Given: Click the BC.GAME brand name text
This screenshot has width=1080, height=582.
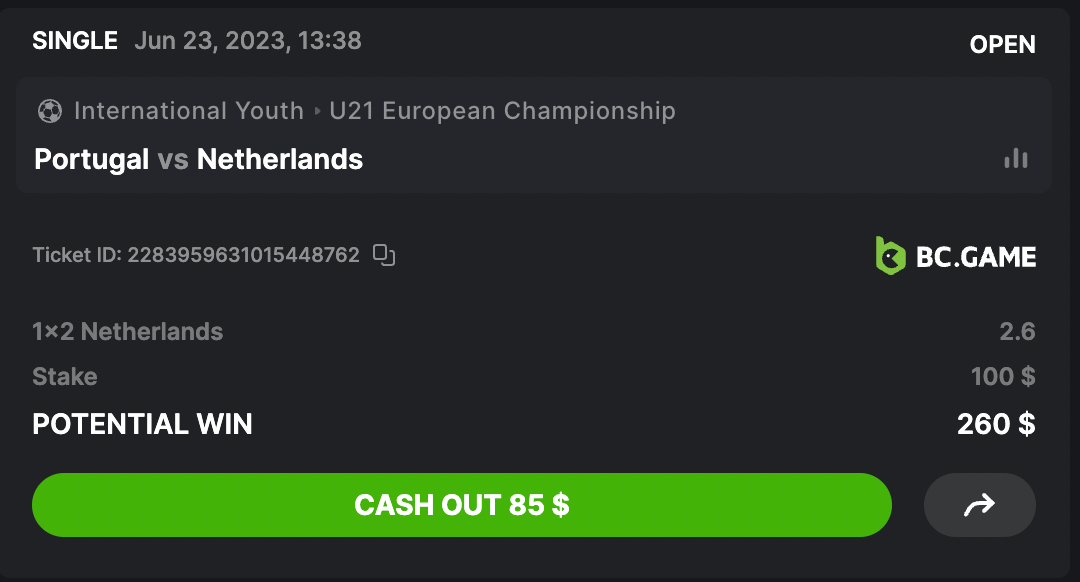Looking at the screenshot, I should tap(976, 257).
